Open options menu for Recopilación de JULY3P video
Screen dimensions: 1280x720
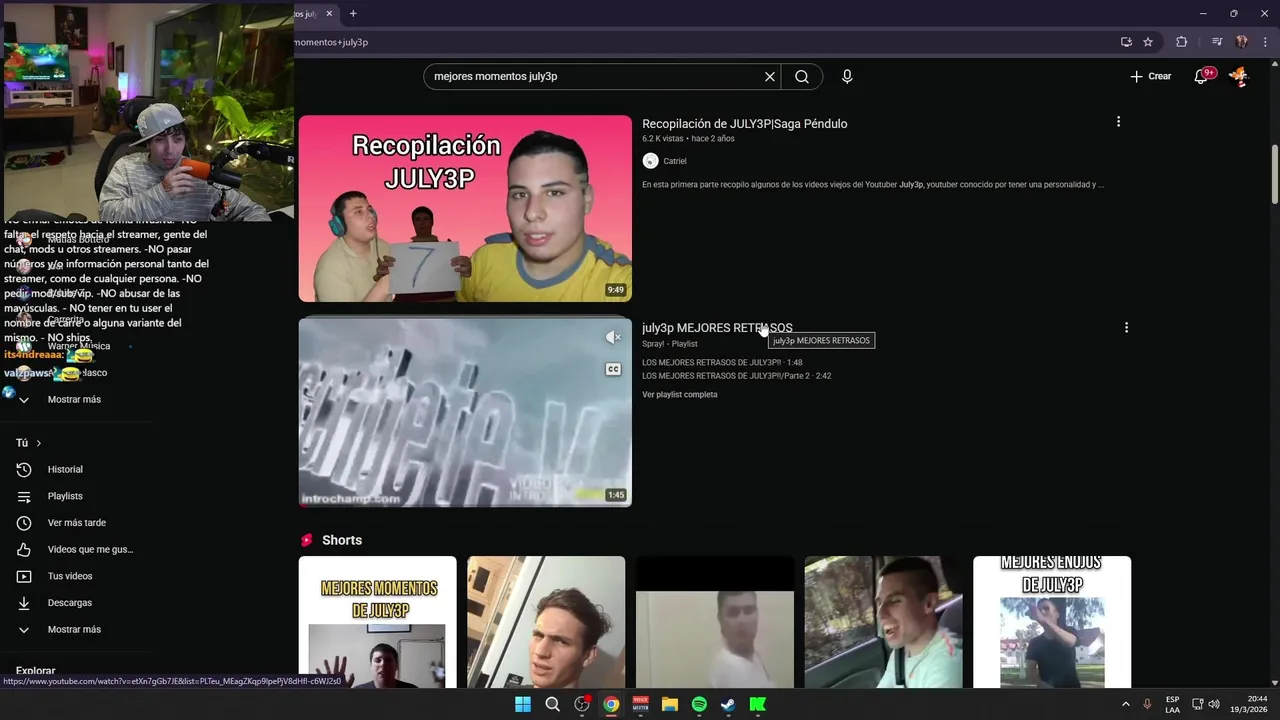click(x=1118, y=122)
